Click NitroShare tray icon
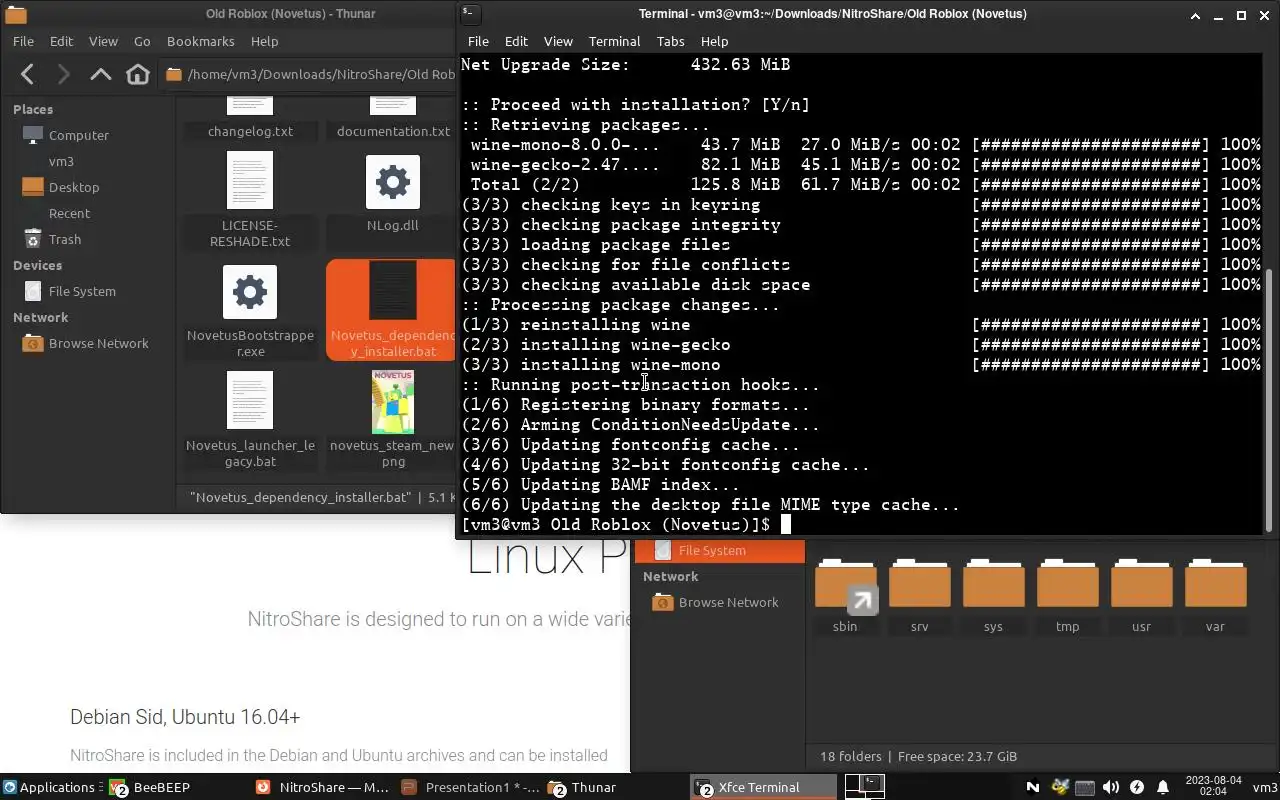 point(1033,787)
